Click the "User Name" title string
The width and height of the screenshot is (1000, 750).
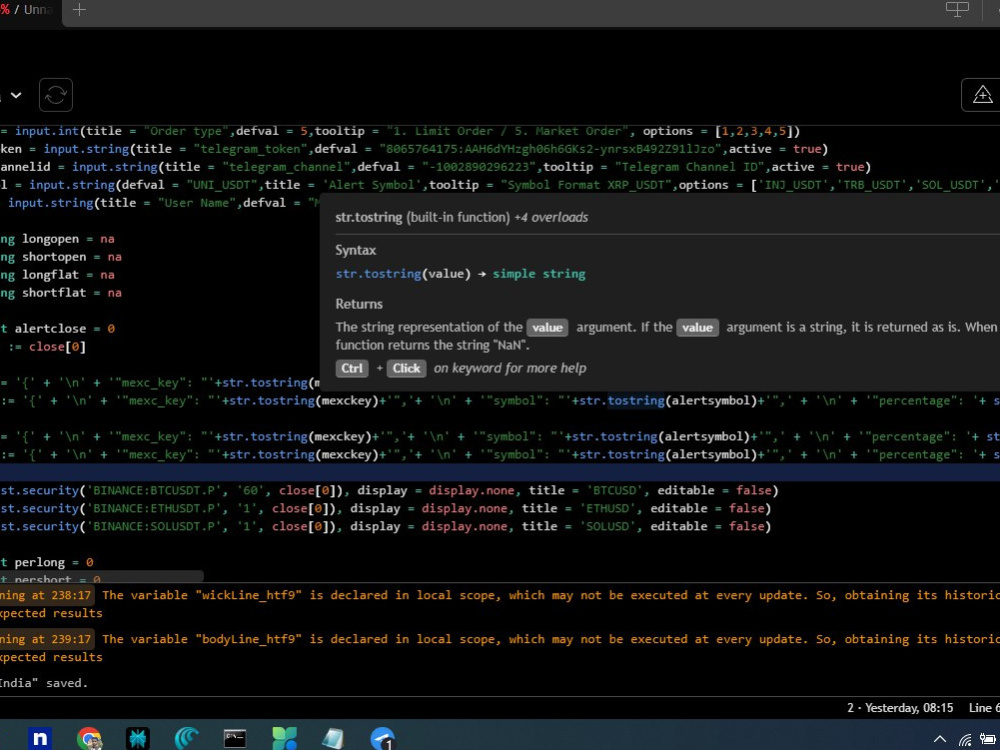[x=196, y=203]
